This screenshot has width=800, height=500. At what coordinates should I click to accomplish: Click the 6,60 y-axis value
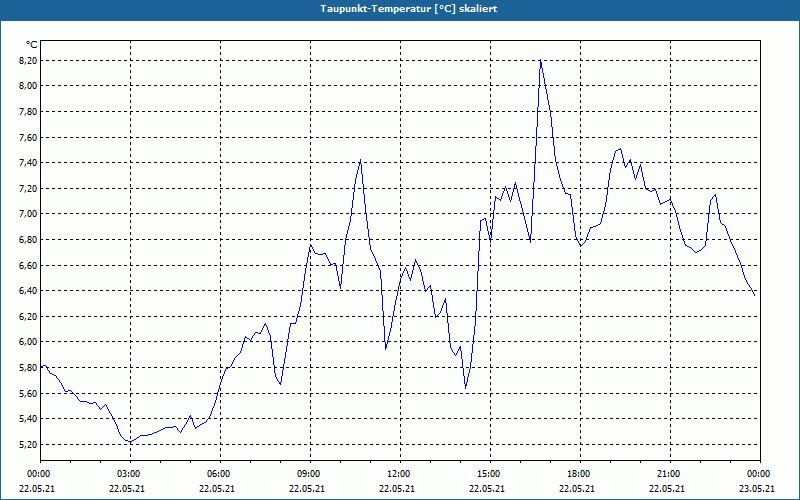point(29,265)
